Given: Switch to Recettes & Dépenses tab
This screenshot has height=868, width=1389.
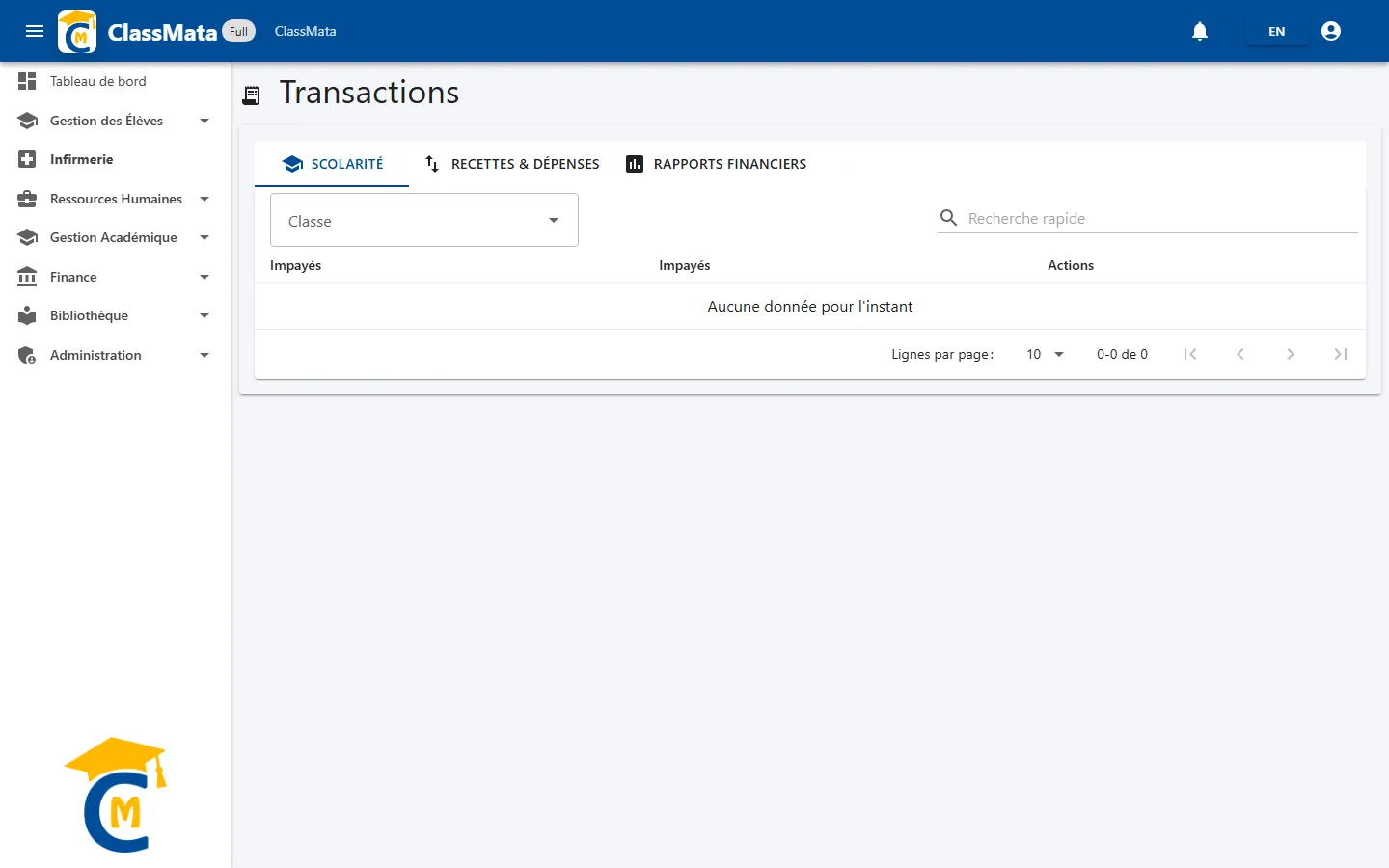Looking at the screenshot, I should tap(512, 164).
